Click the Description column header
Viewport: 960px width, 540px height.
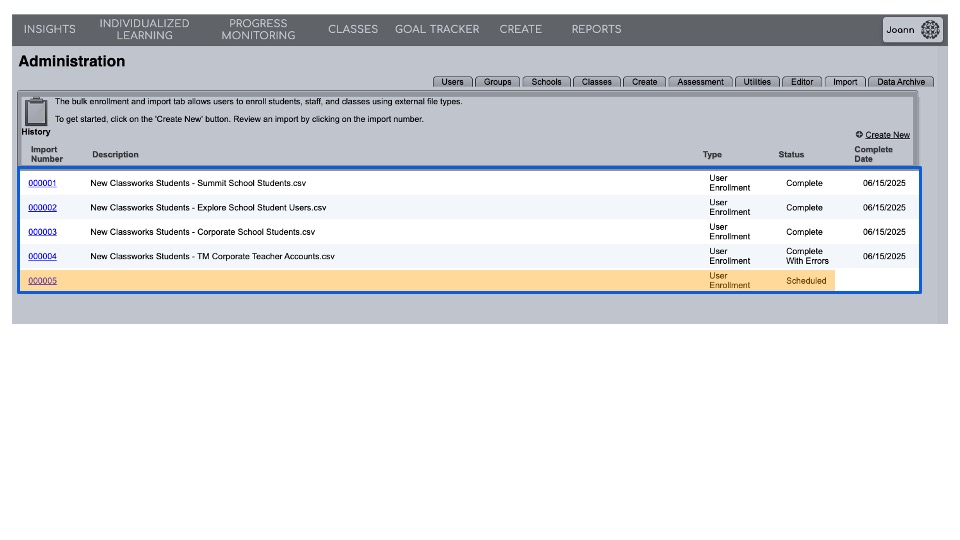[x=115, y=154]
